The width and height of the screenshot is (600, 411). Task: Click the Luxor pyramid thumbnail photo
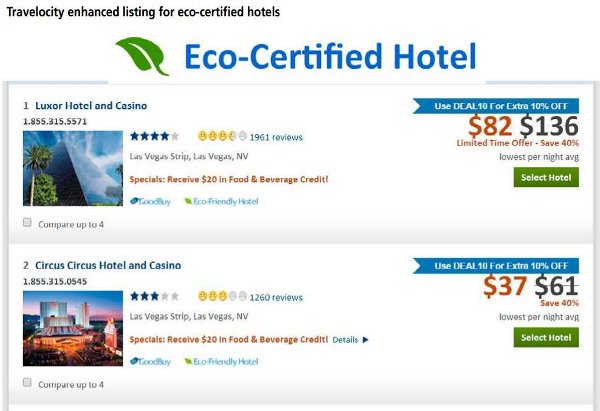pos(73,168)
